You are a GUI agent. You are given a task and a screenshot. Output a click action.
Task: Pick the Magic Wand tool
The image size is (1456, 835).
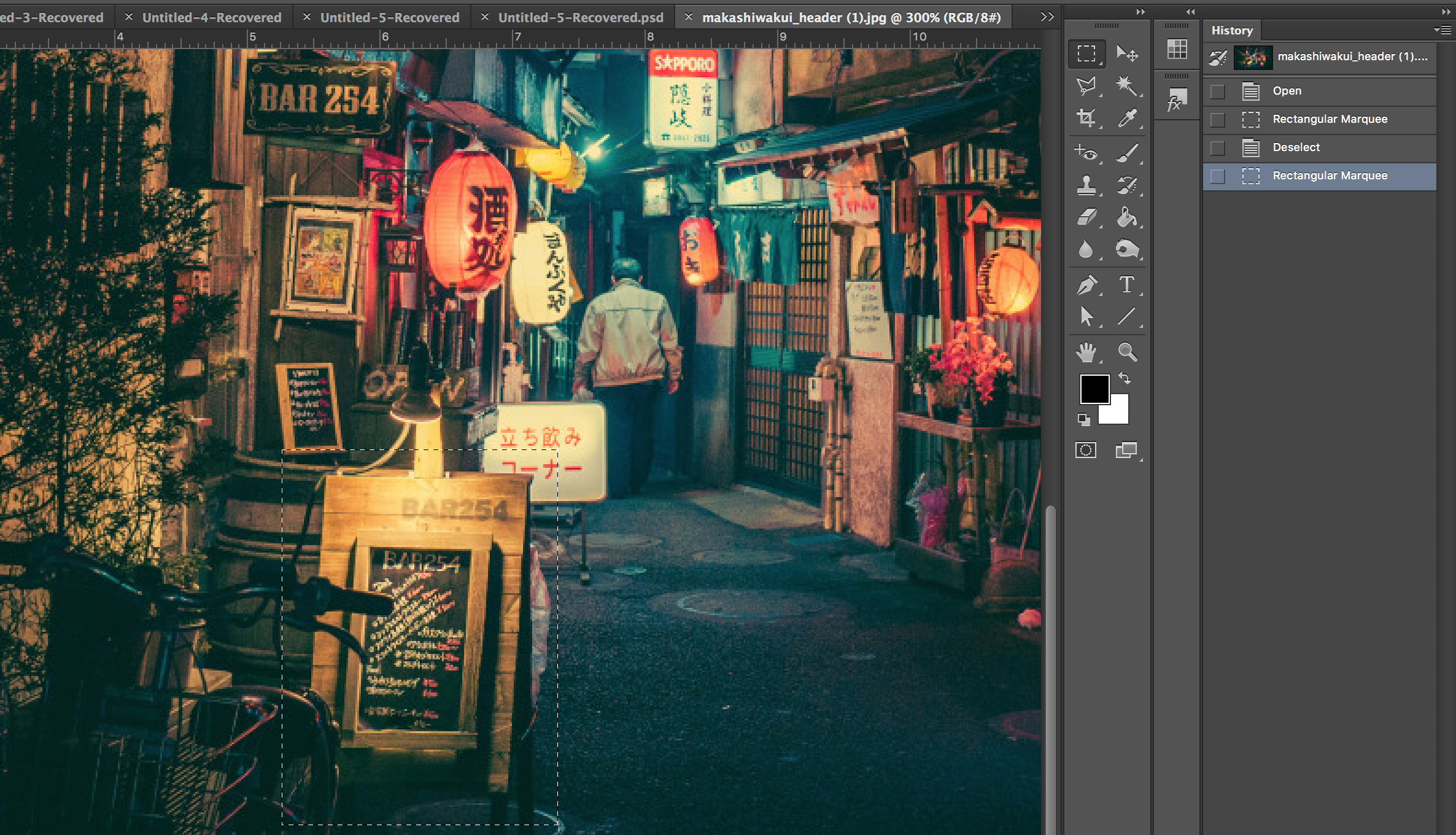pos(1127,85)
